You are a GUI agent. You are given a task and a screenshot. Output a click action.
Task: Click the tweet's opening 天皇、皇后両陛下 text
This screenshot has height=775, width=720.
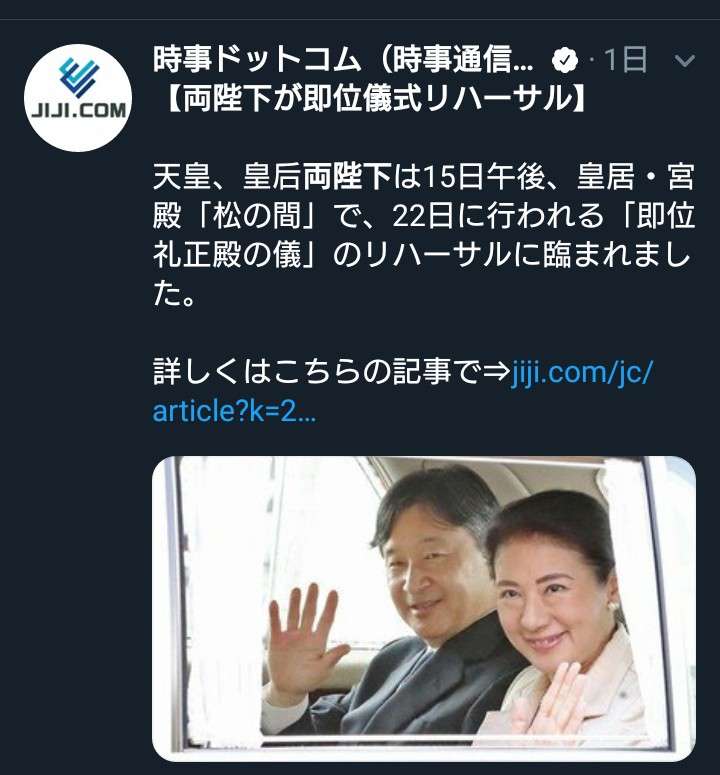click(272, 177)
